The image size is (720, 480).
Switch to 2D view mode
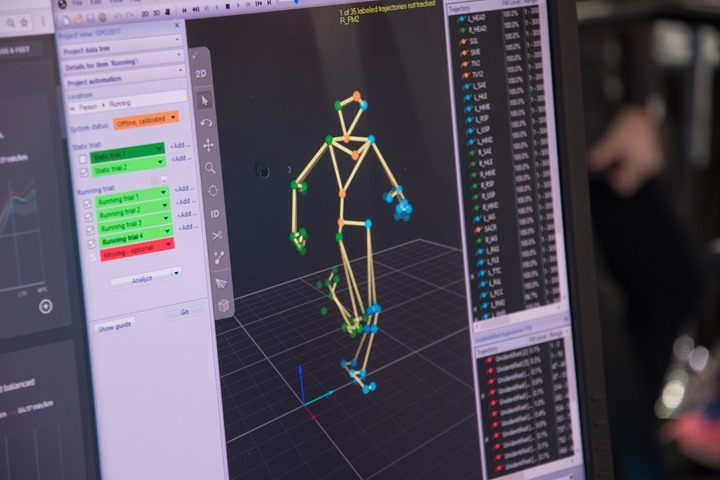click(x=201, y=73)
